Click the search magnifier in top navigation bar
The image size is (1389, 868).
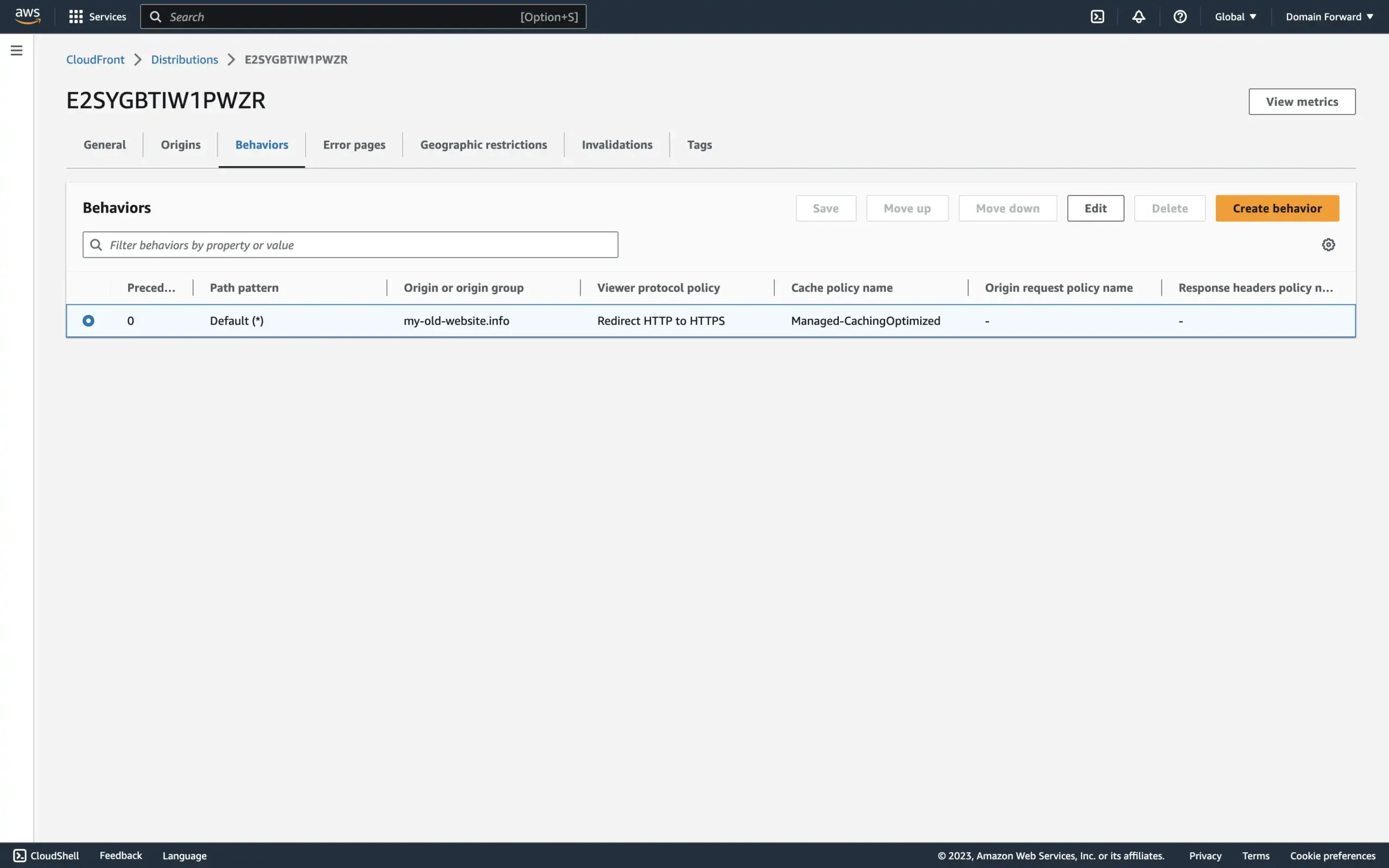(x=156, y=16)
